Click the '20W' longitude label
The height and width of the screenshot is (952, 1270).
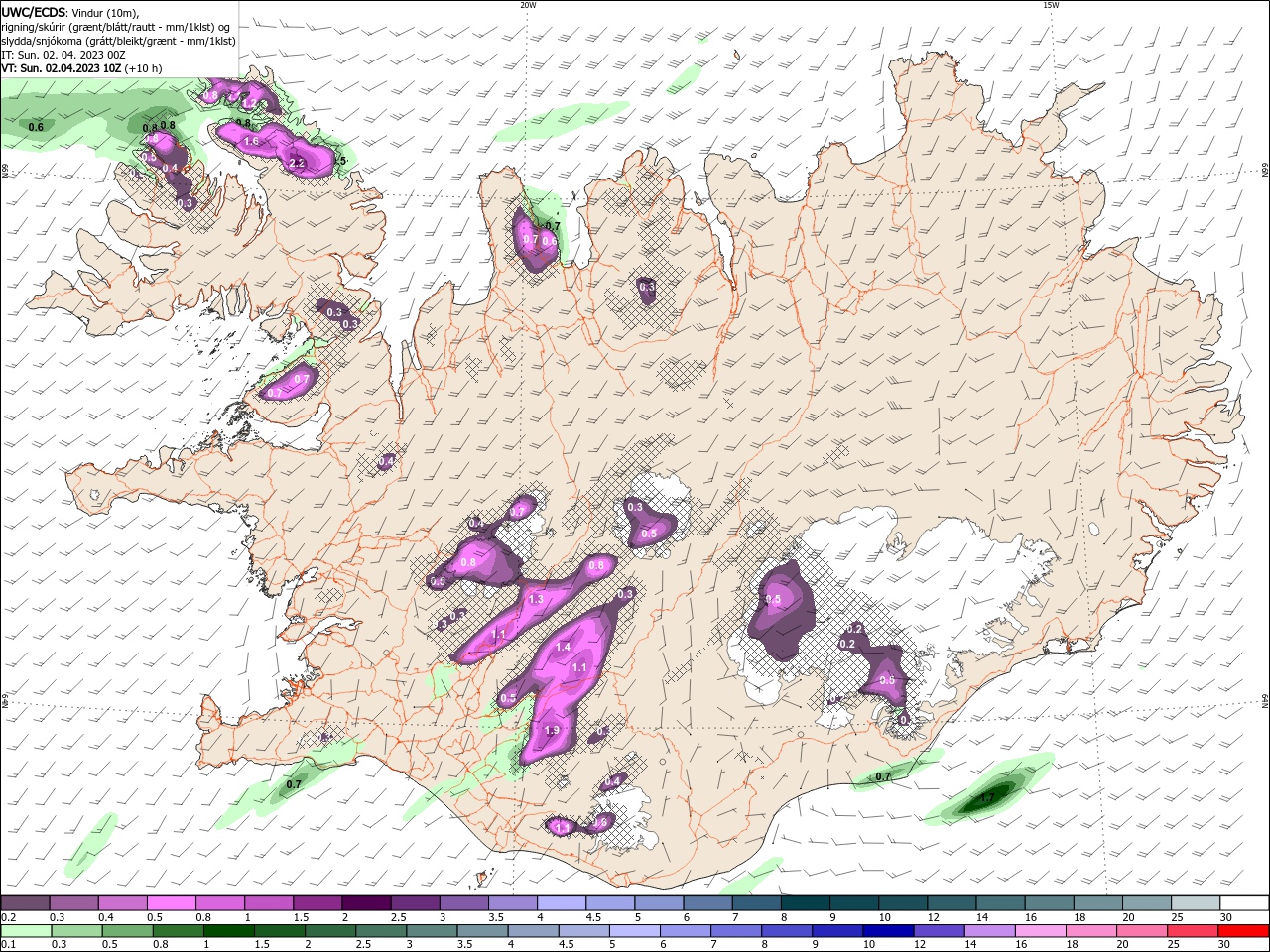pos(528,5)
